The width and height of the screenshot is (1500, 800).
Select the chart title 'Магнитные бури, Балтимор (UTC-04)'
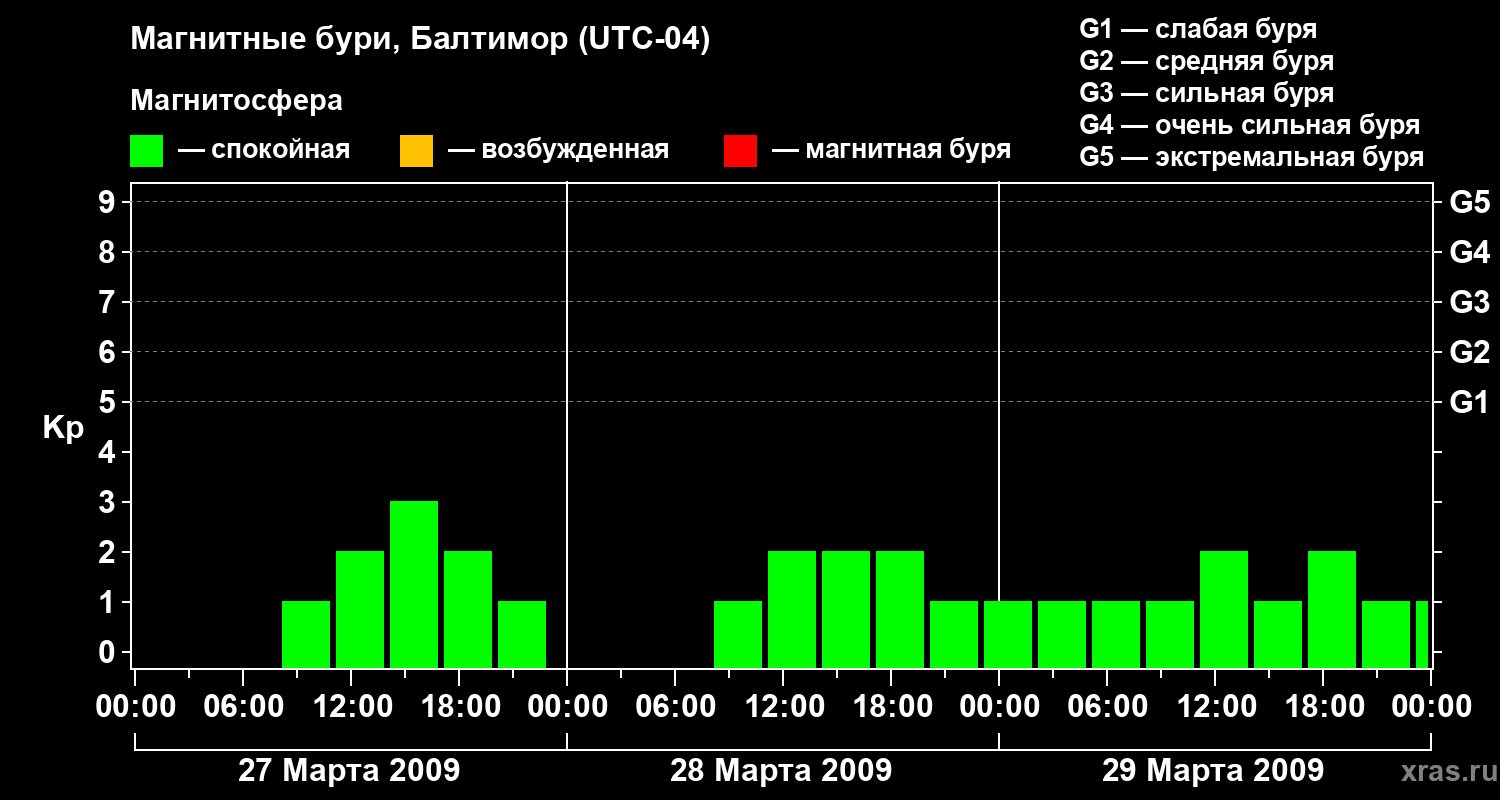click(x=420, y=40)
